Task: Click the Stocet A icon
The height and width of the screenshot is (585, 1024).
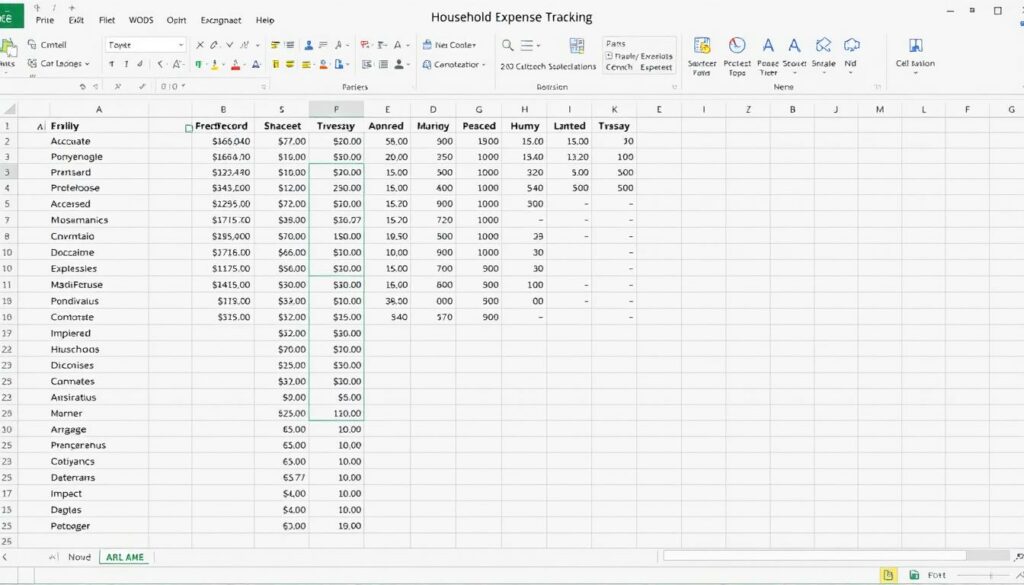Action: [794, 45]
